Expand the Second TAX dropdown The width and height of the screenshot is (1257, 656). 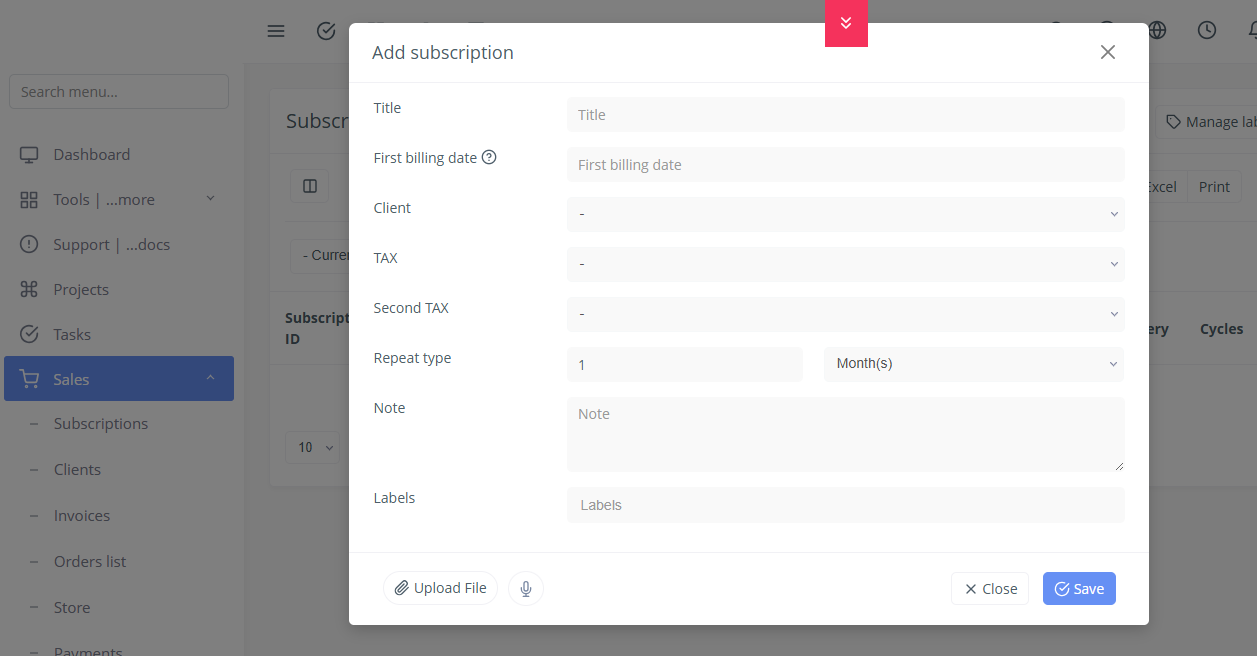(x=845, y=314)
